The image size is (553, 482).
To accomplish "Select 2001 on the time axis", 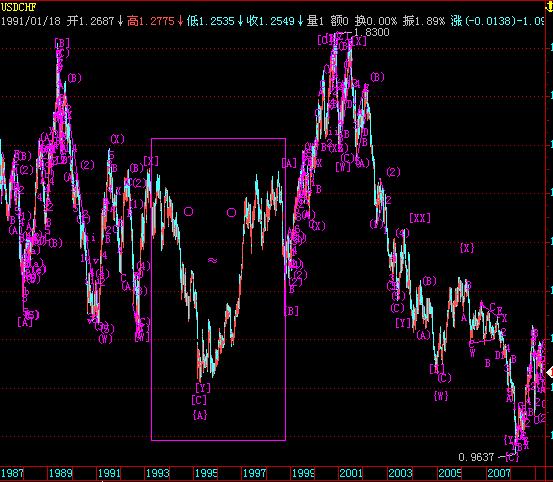I will click(x=351, y=473).
